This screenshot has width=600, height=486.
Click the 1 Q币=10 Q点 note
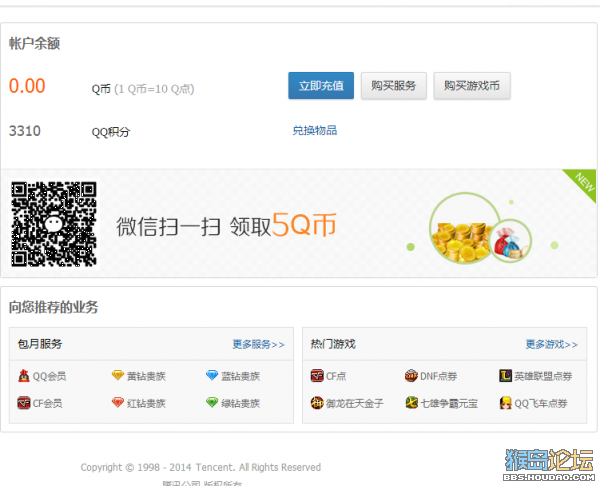[x=154, y=89]
